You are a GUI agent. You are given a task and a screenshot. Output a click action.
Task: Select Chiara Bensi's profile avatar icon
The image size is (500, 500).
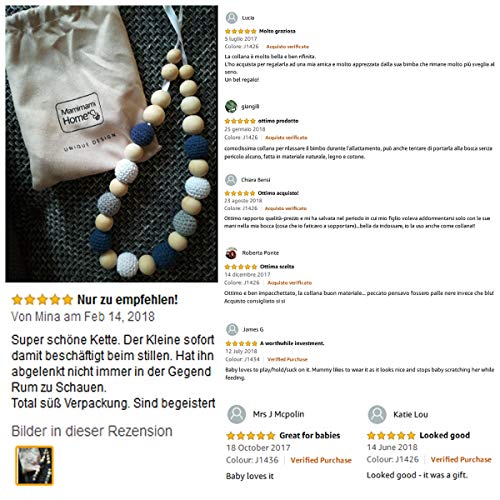[x=231, y=180]
